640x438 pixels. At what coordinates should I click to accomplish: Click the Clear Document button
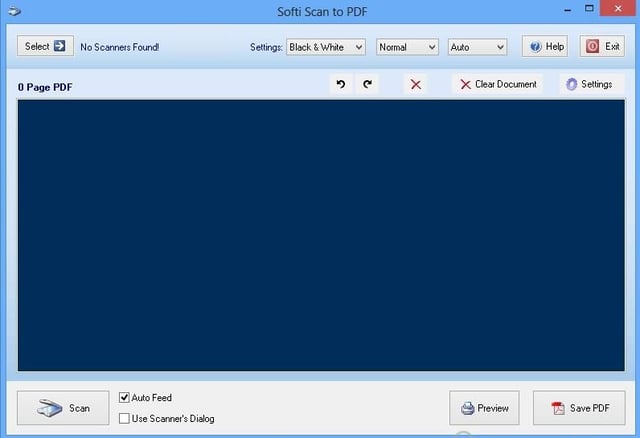[498, 84]
